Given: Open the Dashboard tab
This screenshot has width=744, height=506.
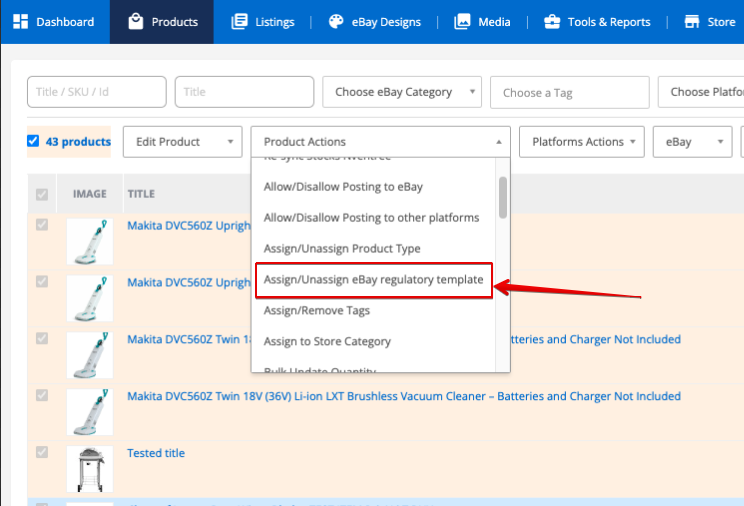Looking at the screenshot, I should [x=55, y=22].
